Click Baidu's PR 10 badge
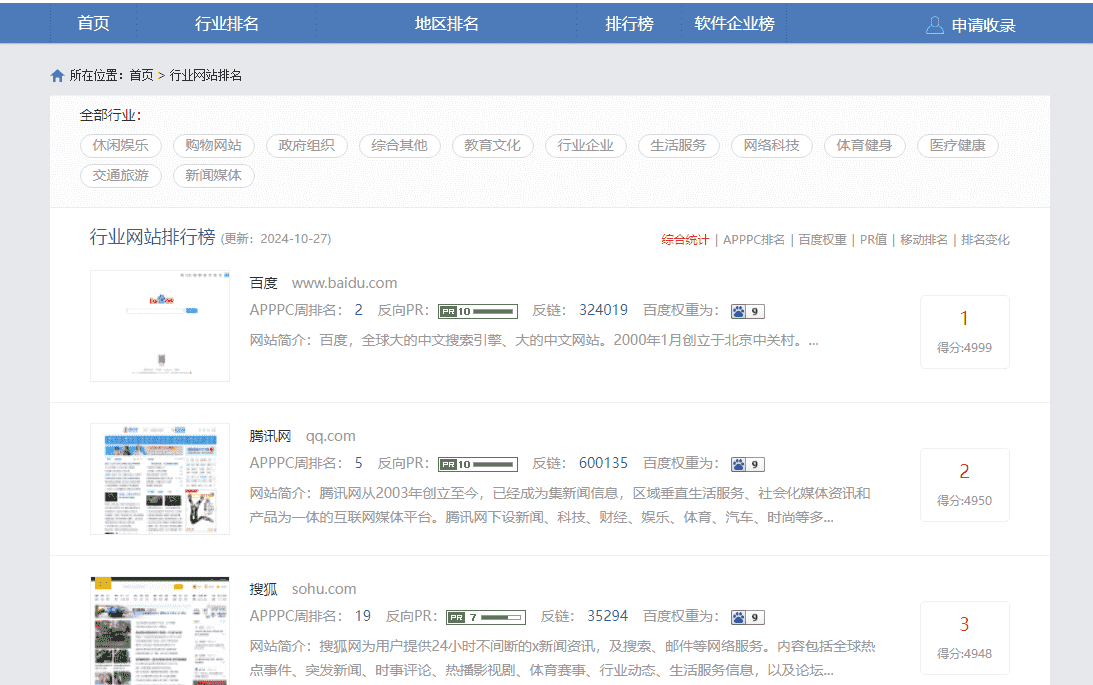The image size is (1093, 685). point(477,311)
